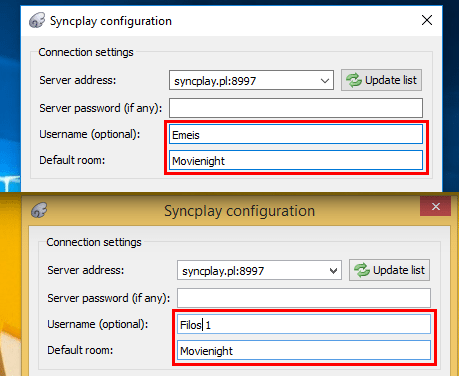Viewport: 459px width, 376px height.
Task: Click username field containing Filos 1
Action: (x=304, y=324)
